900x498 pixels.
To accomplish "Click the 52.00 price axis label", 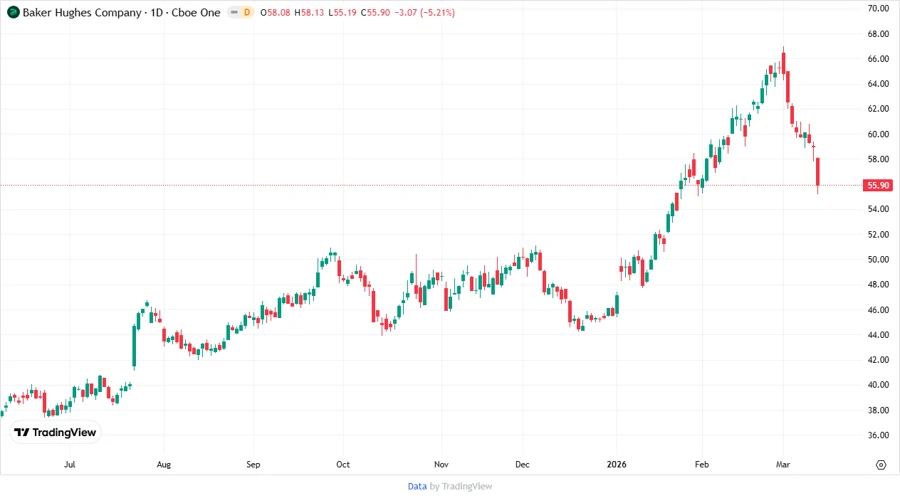I will coord(878,234).
